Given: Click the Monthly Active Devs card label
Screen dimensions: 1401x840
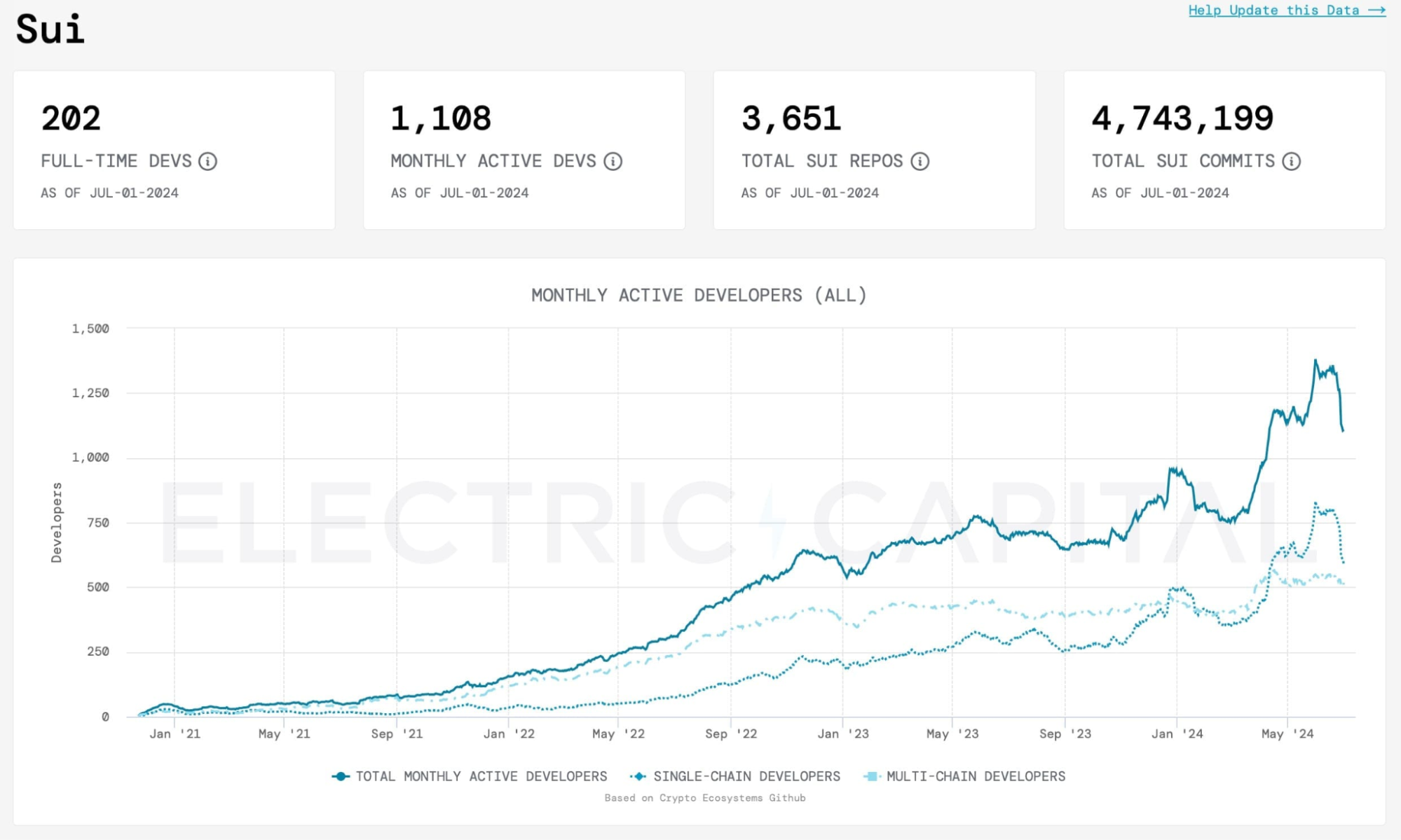Looking at the screenshot, I should click(x=493, y=161).
